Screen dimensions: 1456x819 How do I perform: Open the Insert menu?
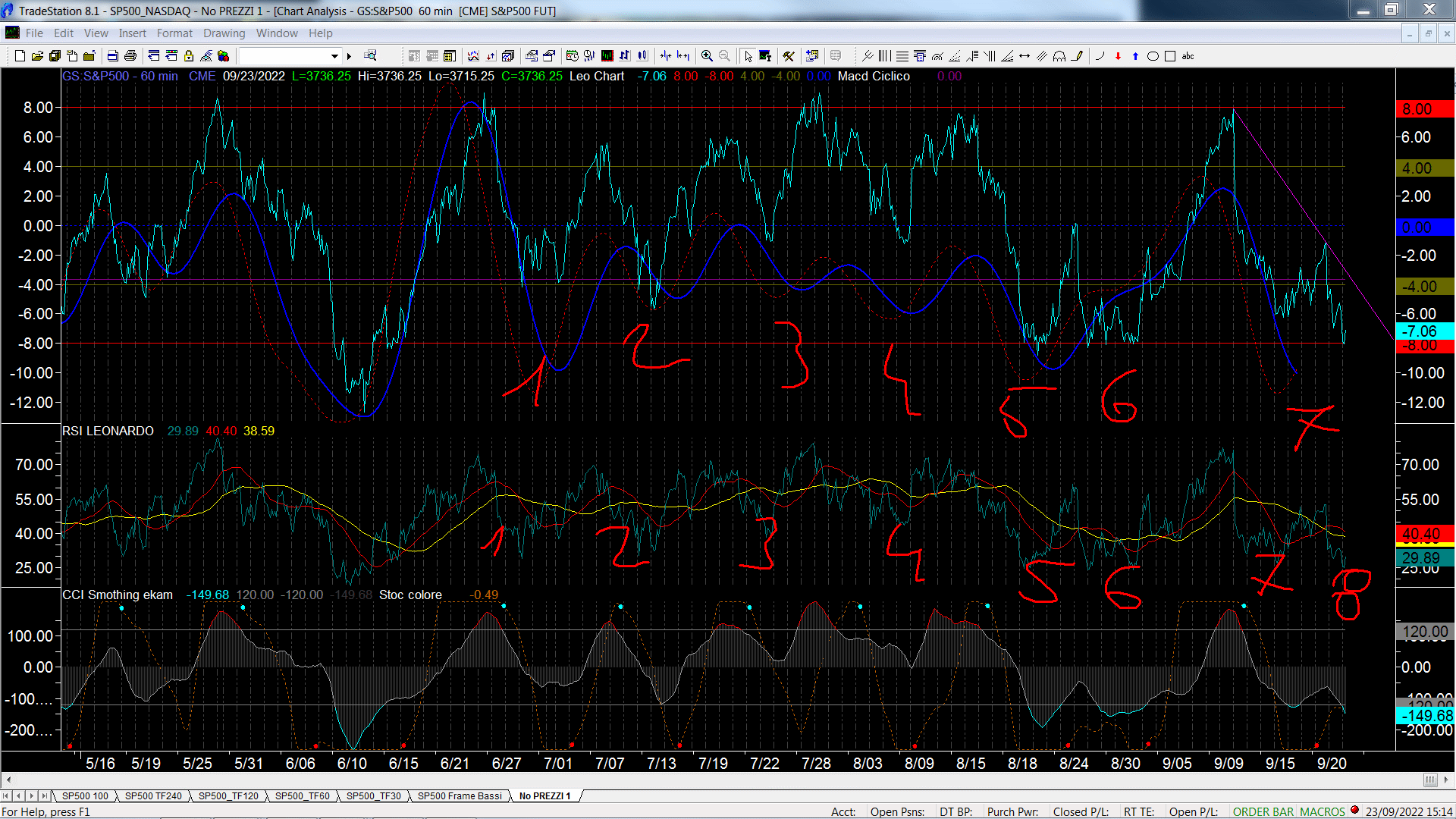[x=132, y=33]
